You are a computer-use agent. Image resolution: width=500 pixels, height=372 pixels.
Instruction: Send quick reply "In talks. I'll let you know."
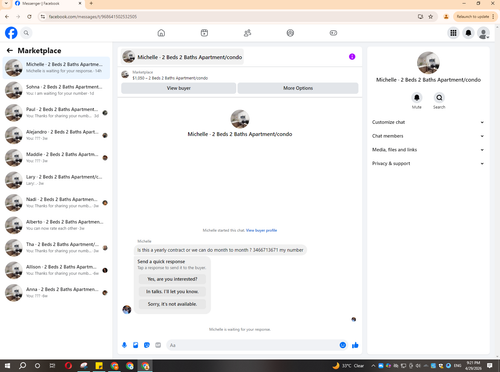tap(172, 291)
